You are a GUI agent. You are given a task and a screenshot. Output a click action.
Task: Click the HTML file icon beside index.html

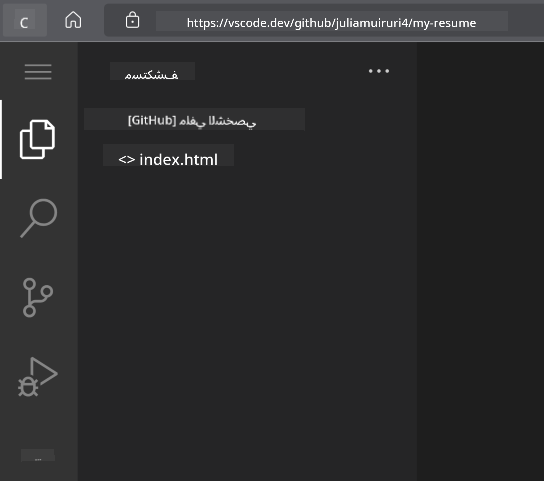[126, 160]
